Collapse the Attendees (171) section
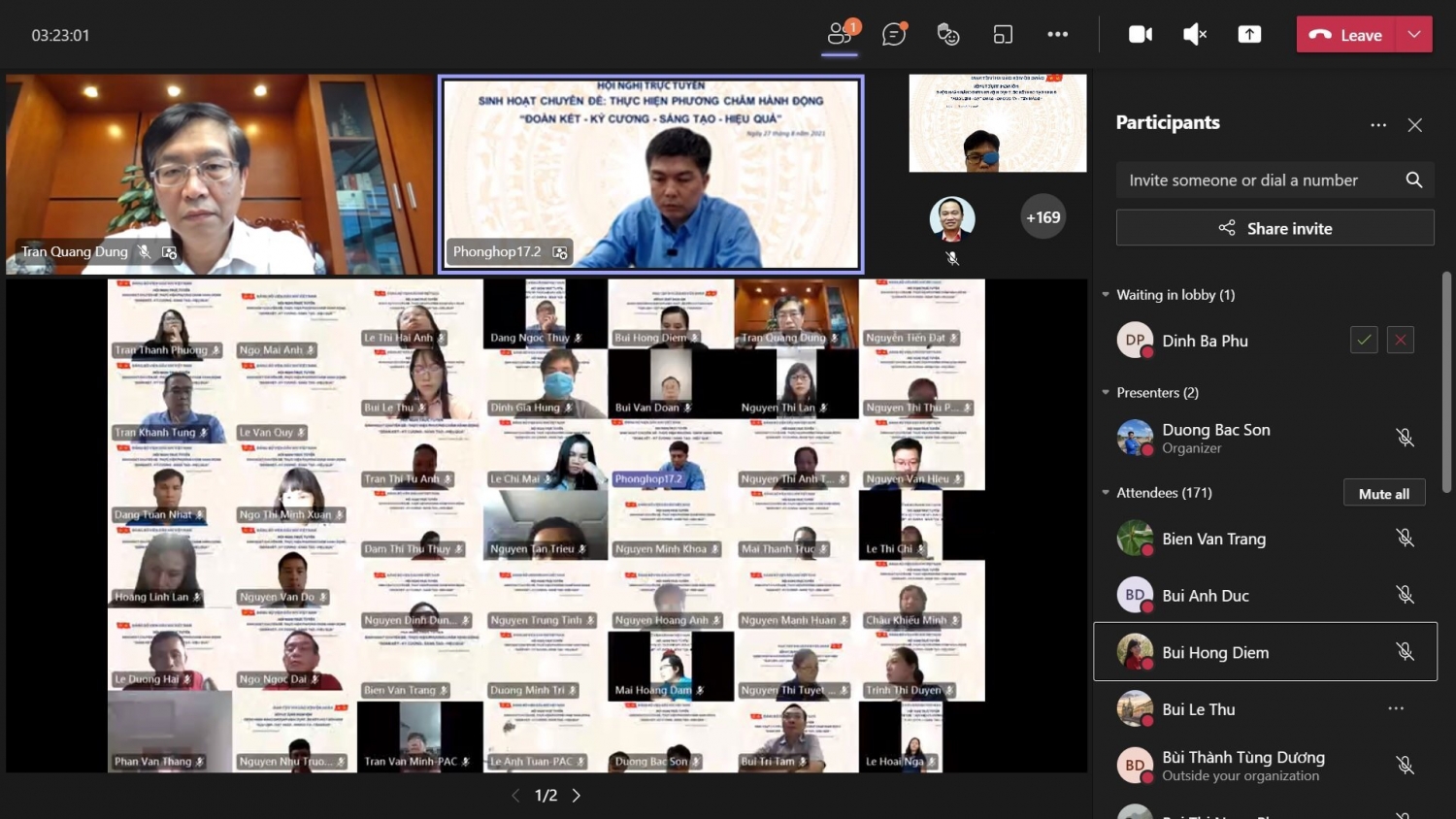Viewport: 1456px width, 819px height. (x=1106, y=493)
